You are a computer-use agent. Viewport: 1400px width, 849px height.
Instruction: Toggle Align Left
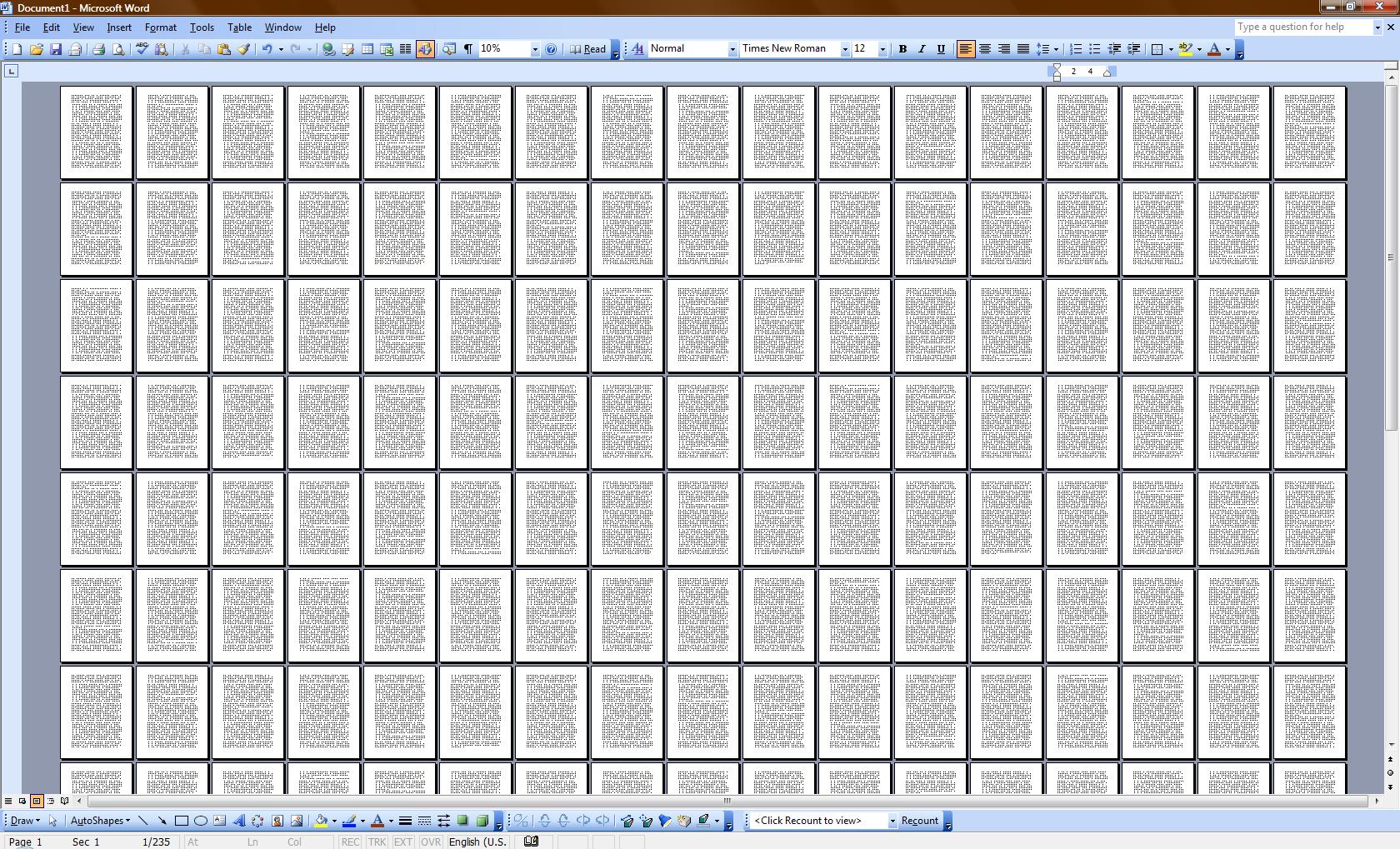(965, 49)
